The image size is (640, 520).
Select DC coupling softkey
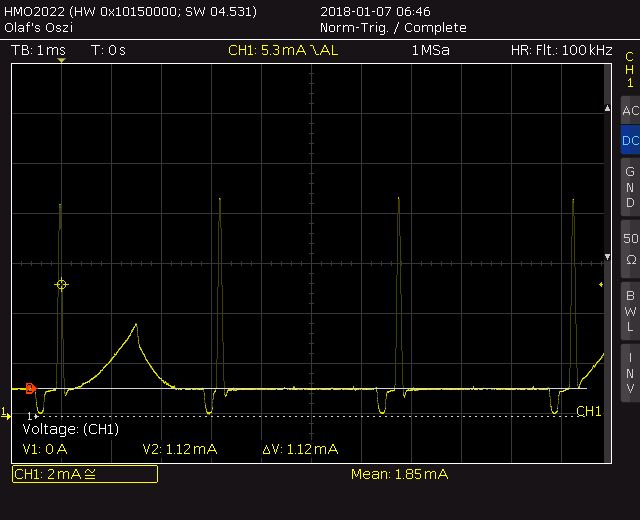click(630, 140)
